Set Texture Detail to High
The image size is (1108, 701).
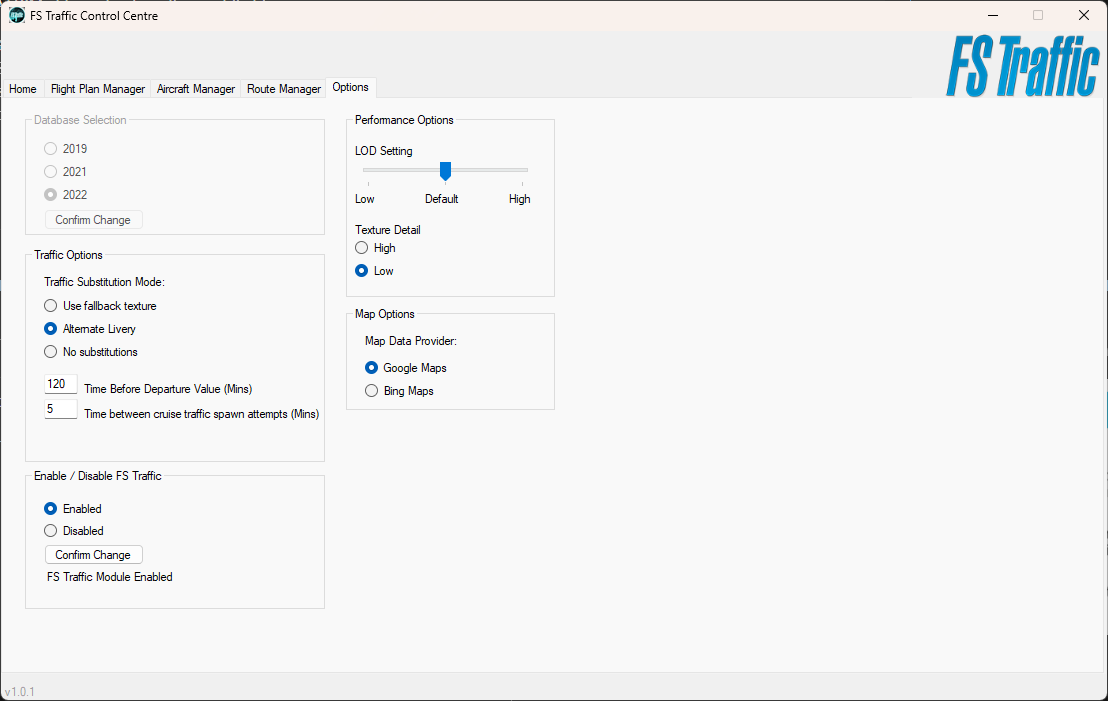(x=362, y=248)
